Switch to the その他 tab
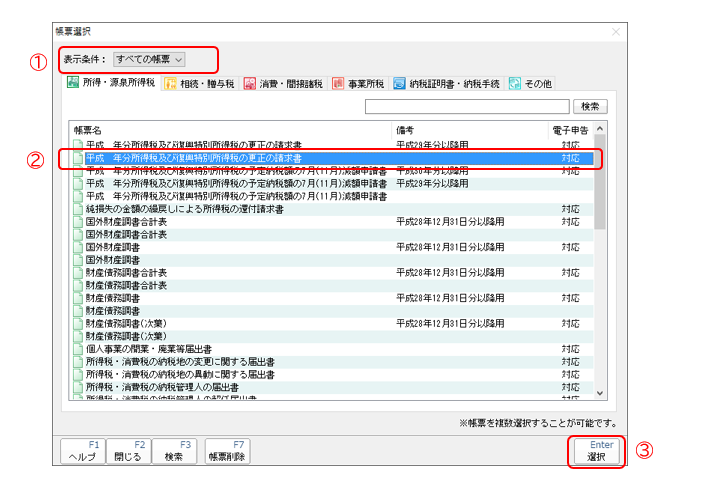The image size is (710, 493). [530, 83]
